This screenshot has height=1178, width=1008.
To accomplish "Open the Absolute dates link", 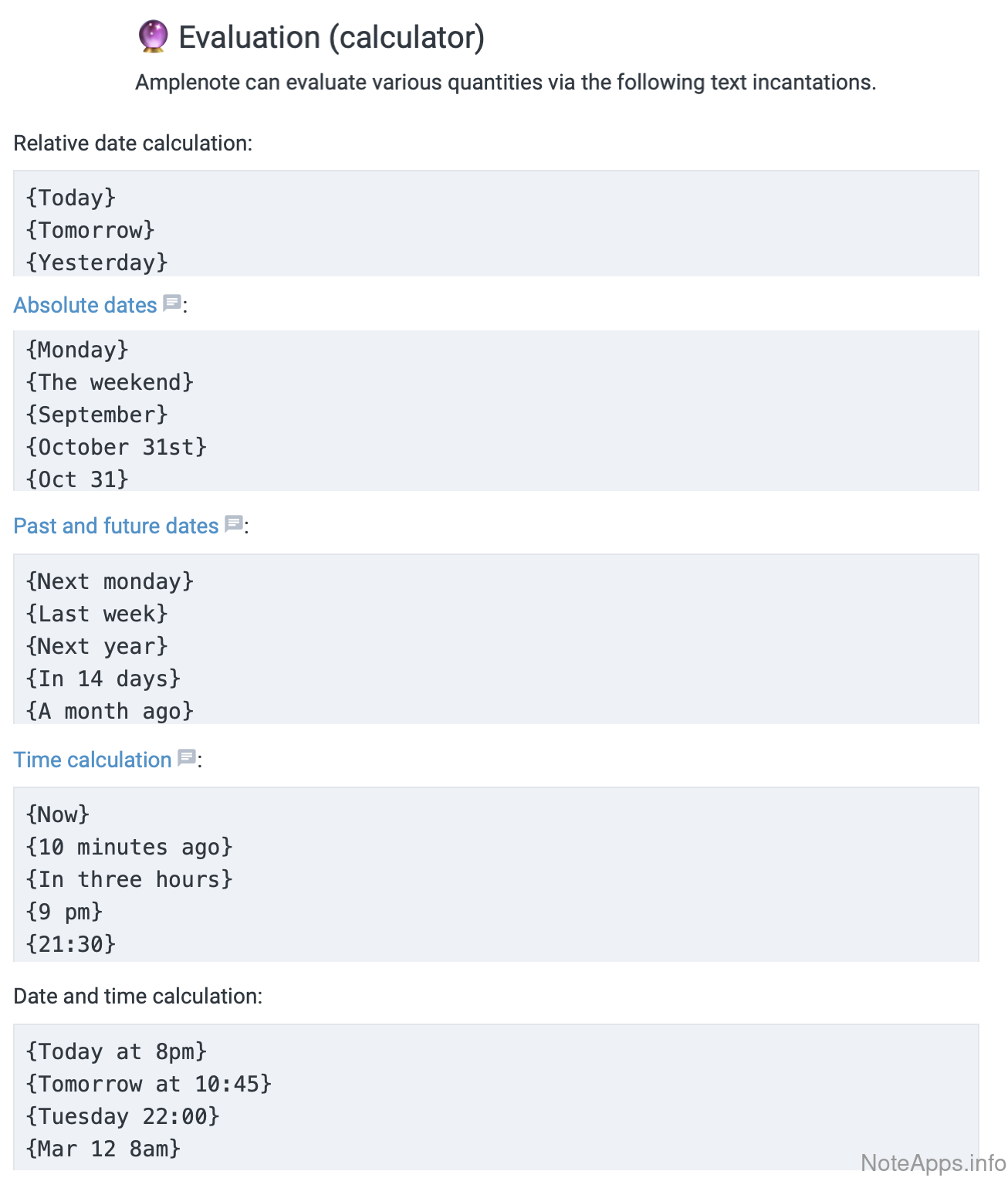I will pyautogui.click(x=85, y=305).
